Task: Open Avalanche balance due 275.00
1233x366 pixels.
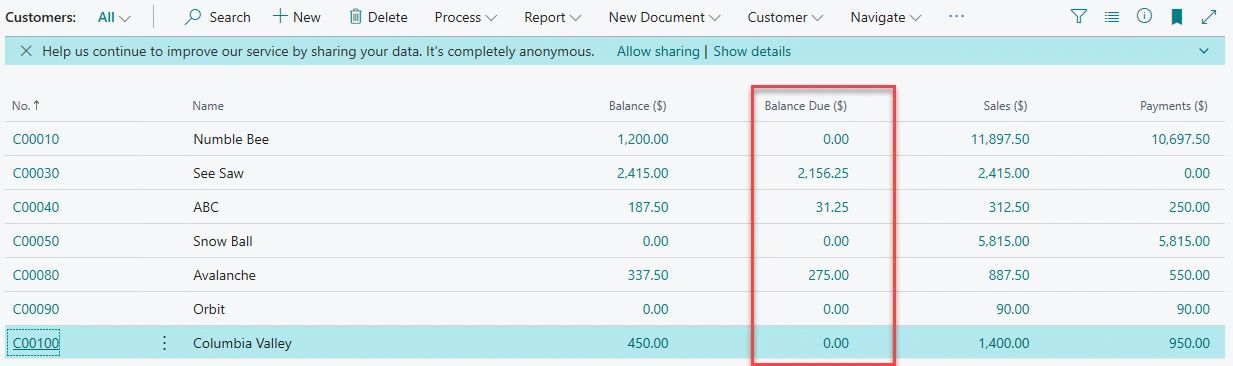Action: (829, 275)
